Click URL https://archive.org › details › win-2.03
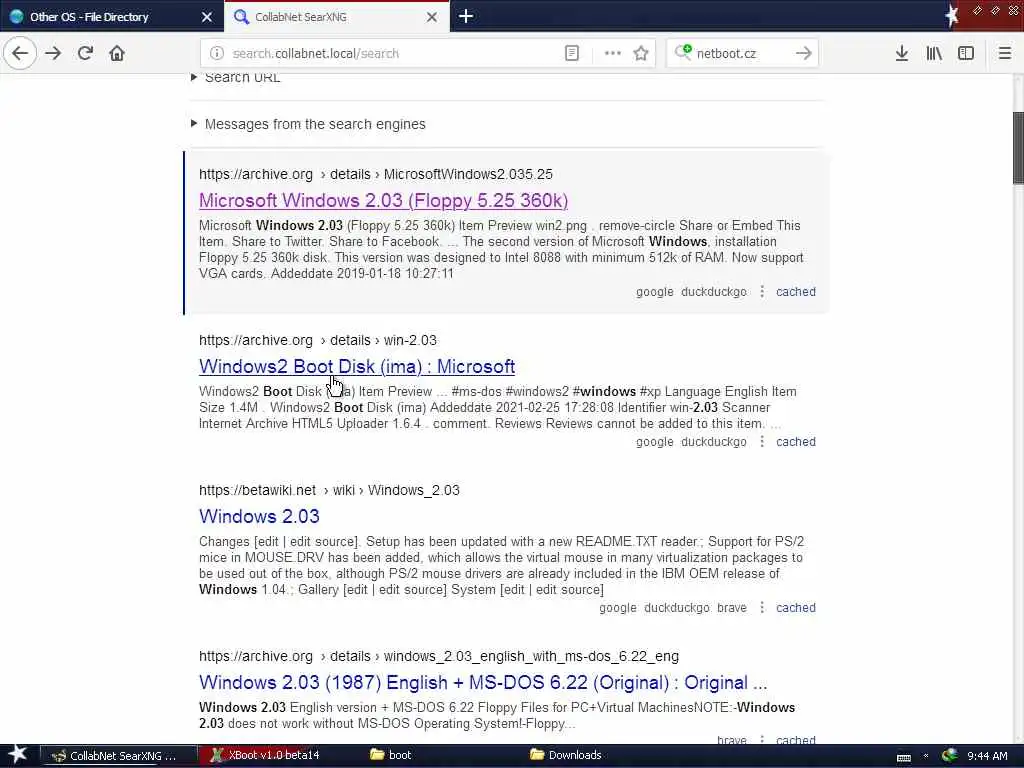 point(318,340)
